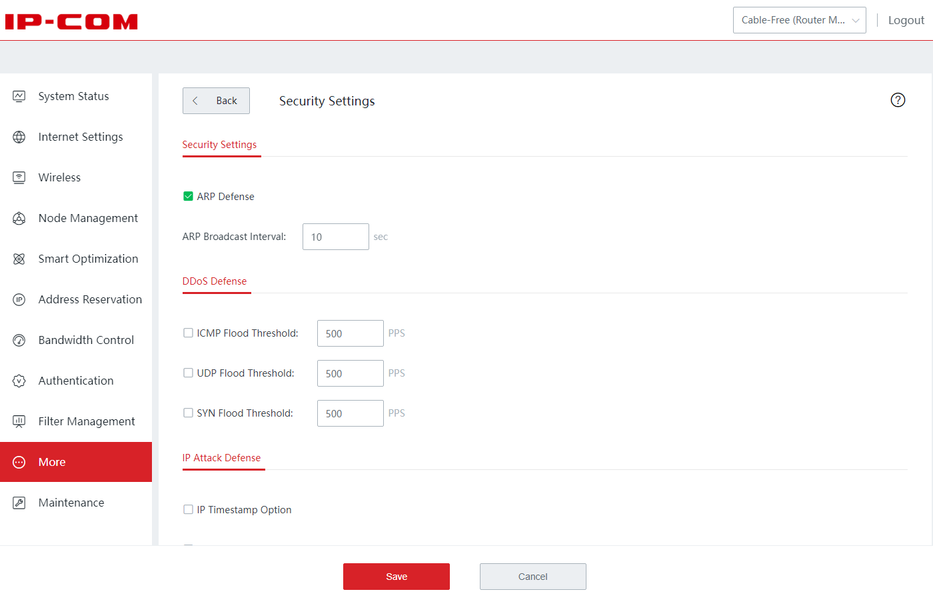Open the Authentication menu item
The width and height of the screenshot is (933, 600).
point(75,381)
